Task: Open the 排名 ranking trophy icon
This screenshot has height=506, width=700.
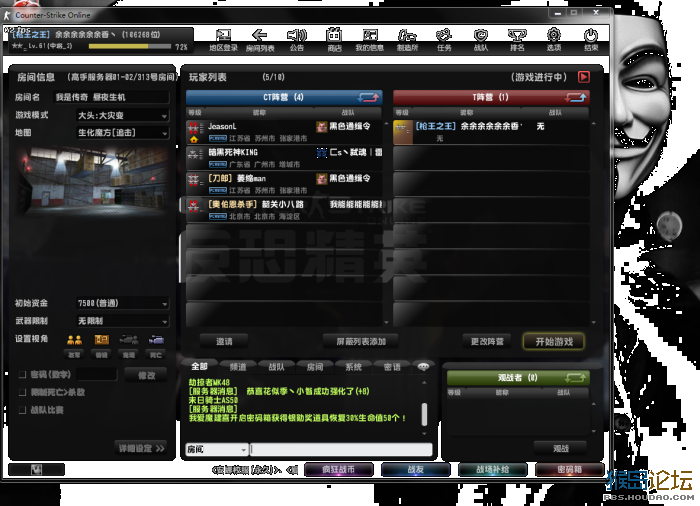Action: [x=517, y=40]
